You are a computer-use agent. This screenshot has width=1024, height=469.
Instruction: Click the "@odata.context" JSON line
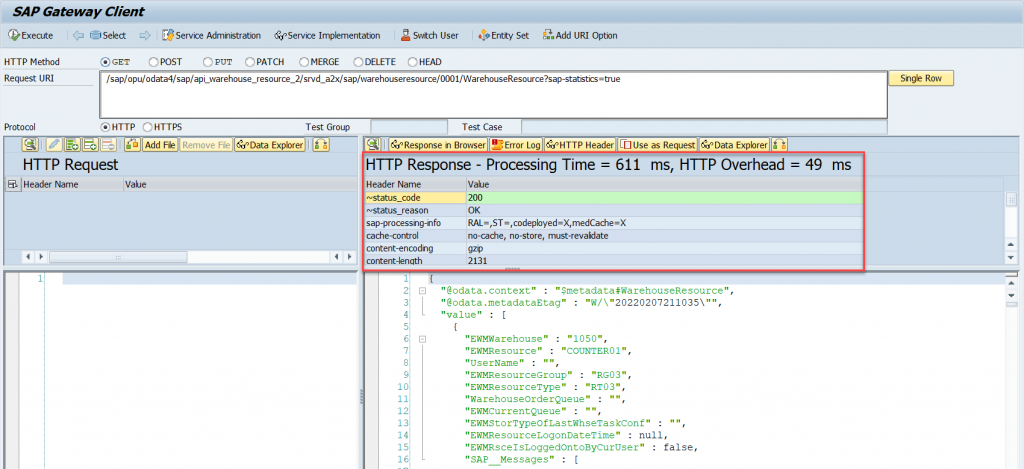[587, 291]
